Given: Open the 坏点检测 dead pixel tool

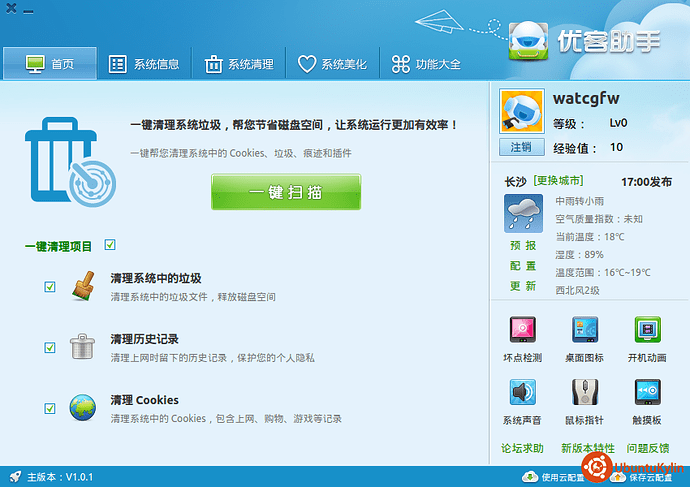Looking at the screenshot, I should [522, 339].
